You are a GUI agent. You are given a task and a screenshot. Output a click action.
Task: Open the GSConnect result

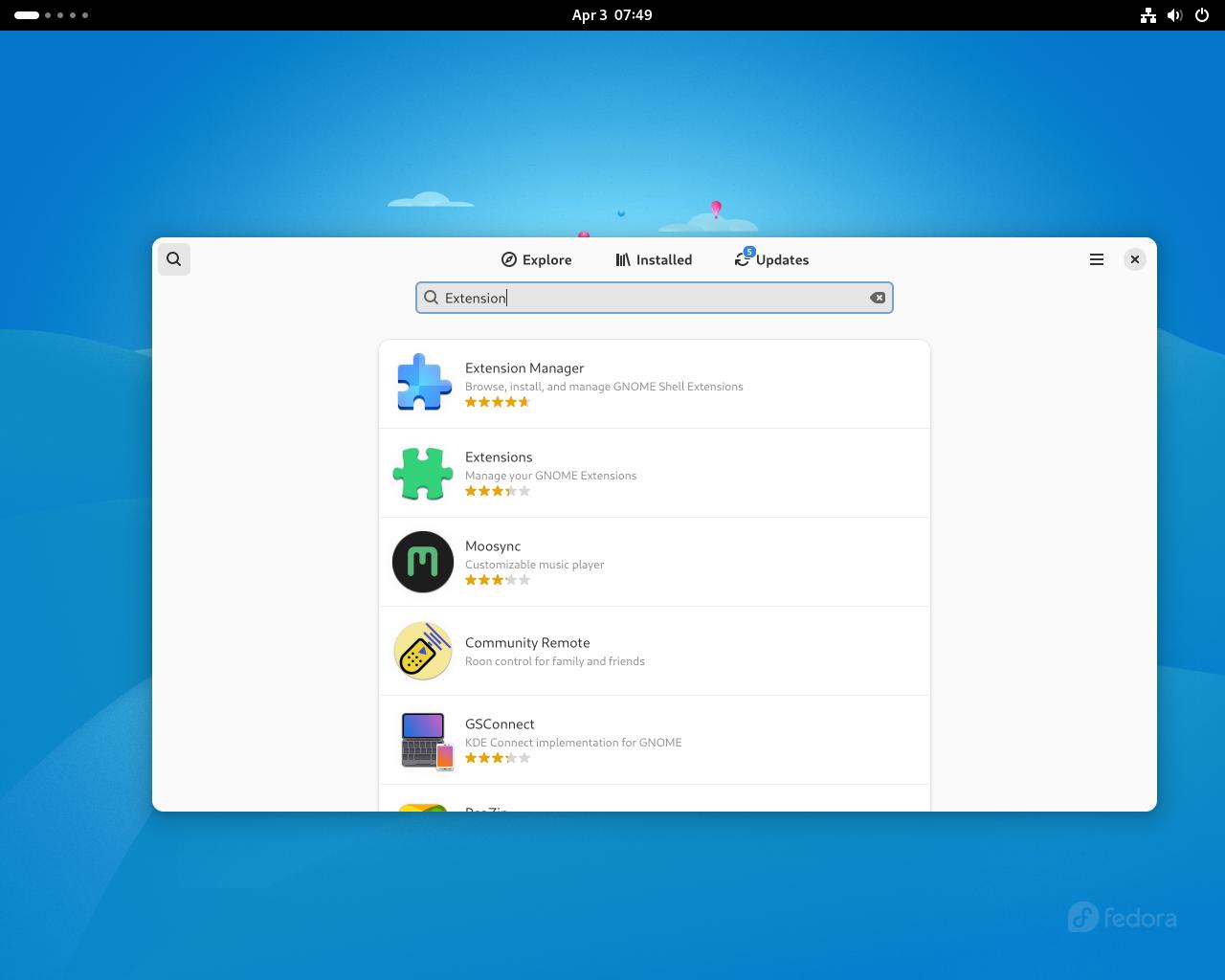click(x=655, y=740)
